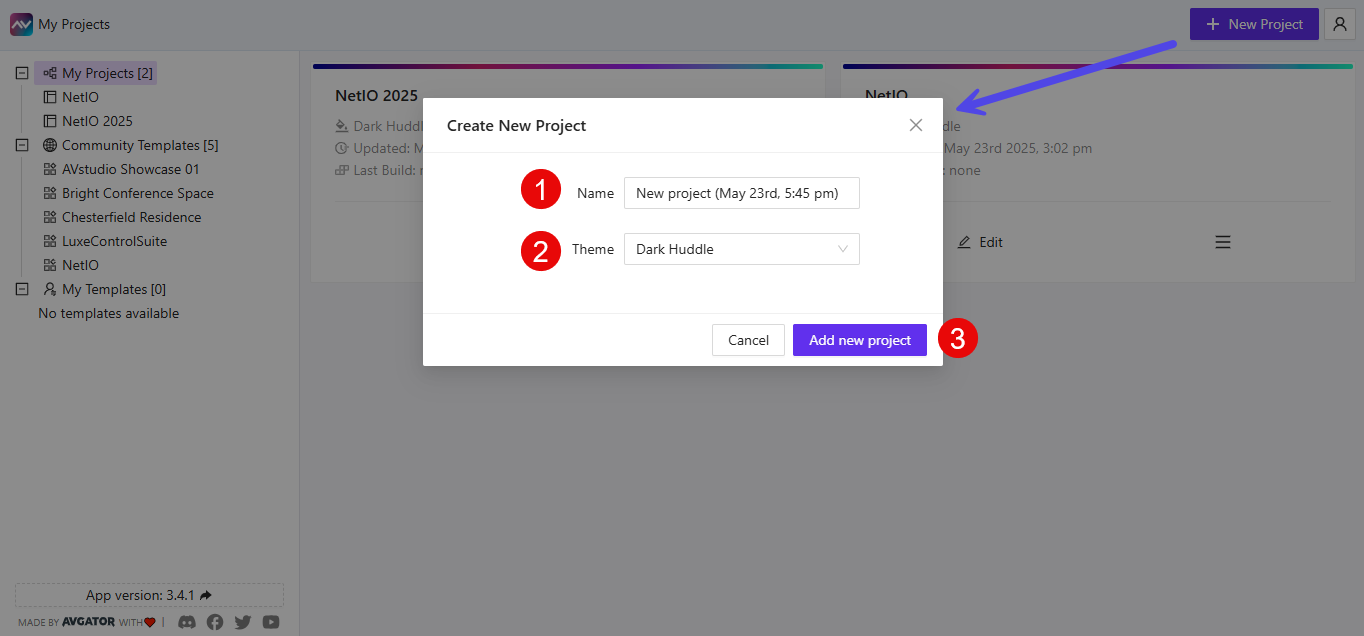The width and height of the screenshot is (1364, 636).
Task: Click the Twitter icon in the footer
Action: click(x=242, y=622)
